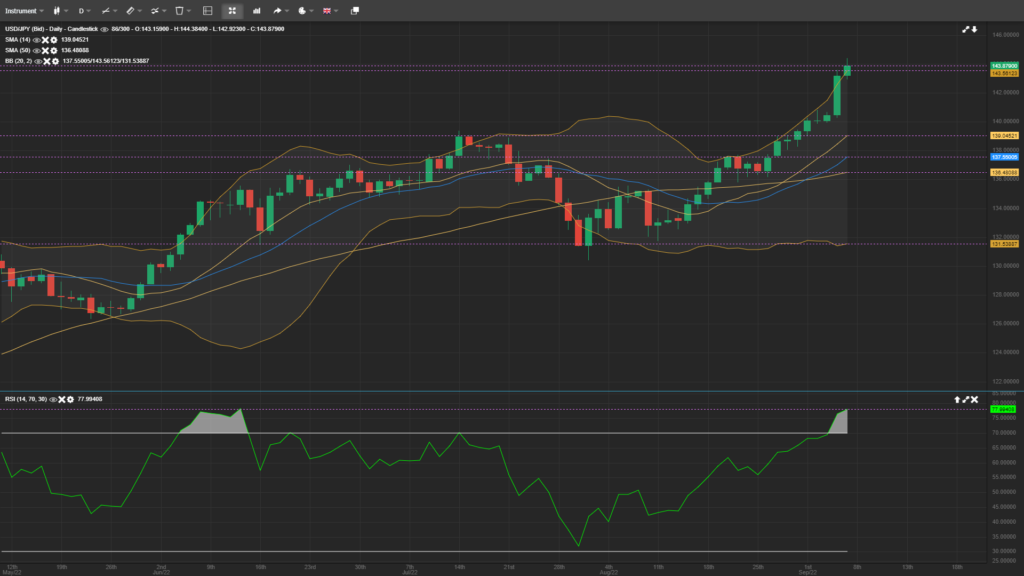Remove SMA (14) with its X button

point(47,39)
